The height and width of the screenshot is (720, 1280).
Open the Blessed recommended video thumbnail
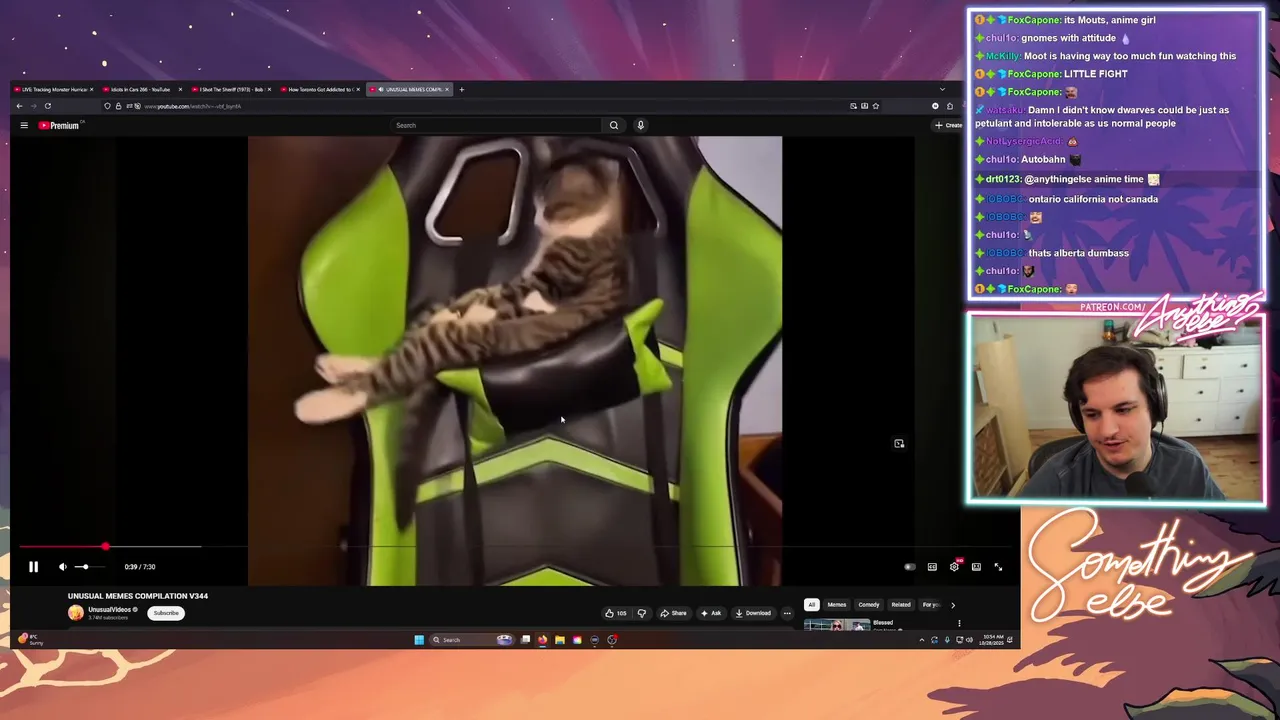tap(837, 625)
